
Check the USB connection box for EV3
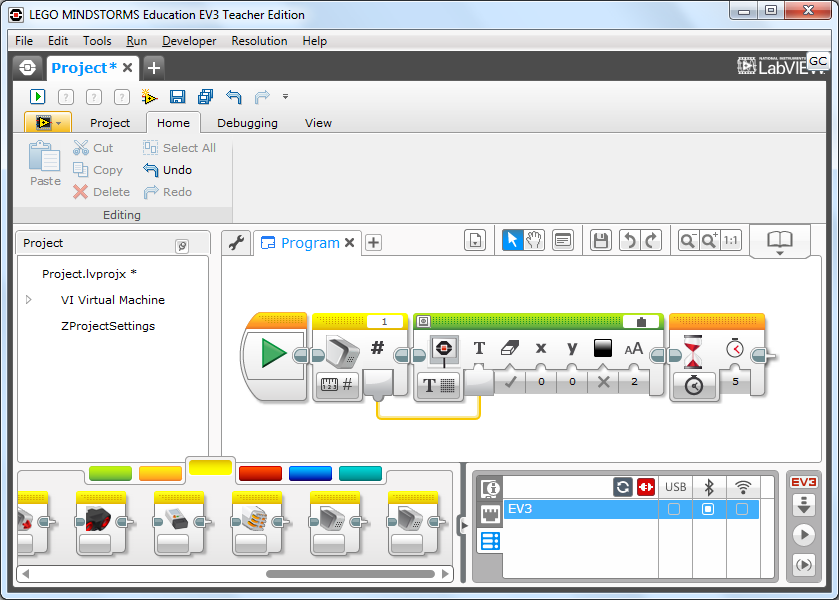674,509
